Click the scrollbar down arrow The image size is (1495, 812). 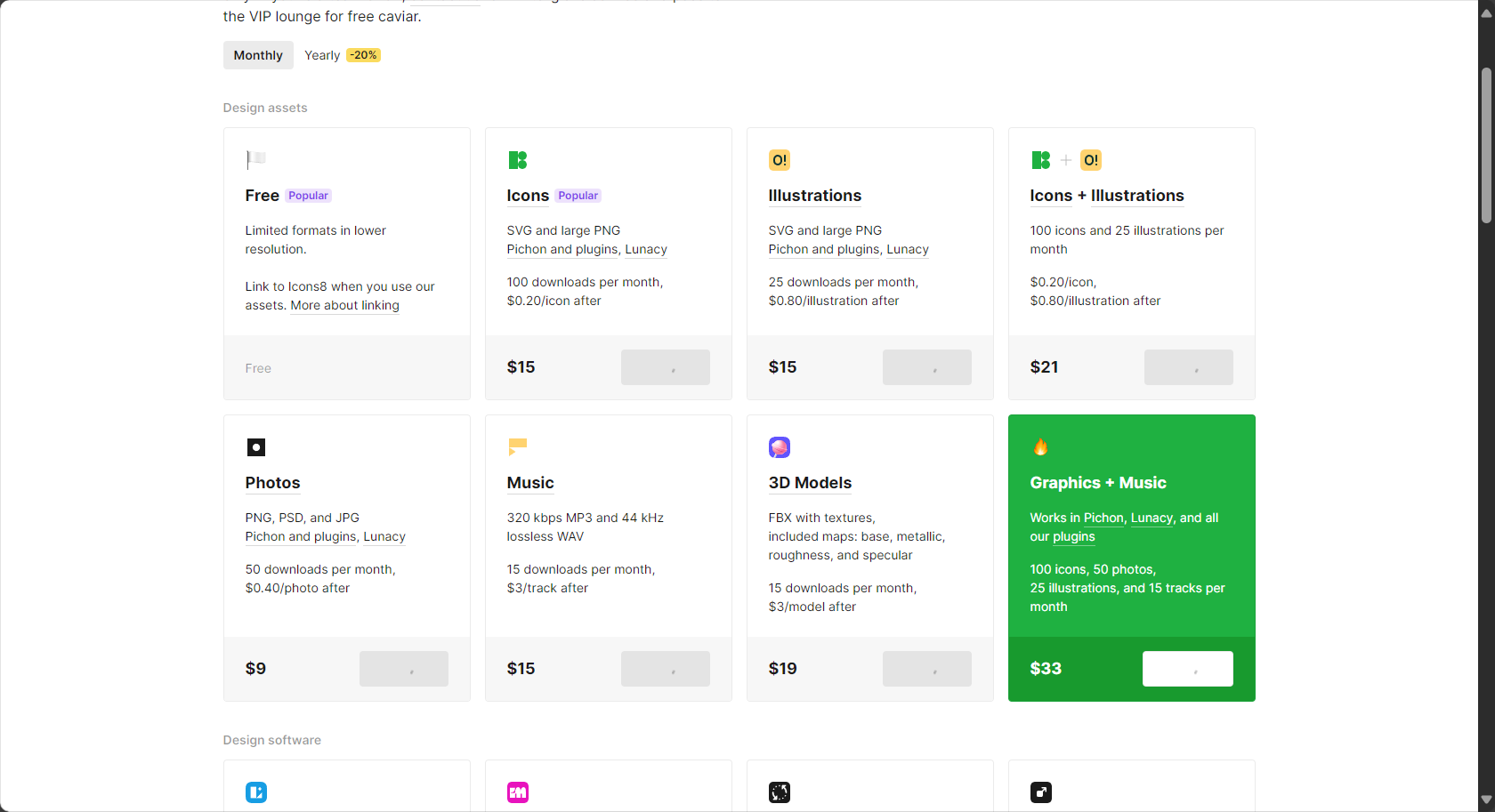pyautogui.click(x=1486, y=800)
